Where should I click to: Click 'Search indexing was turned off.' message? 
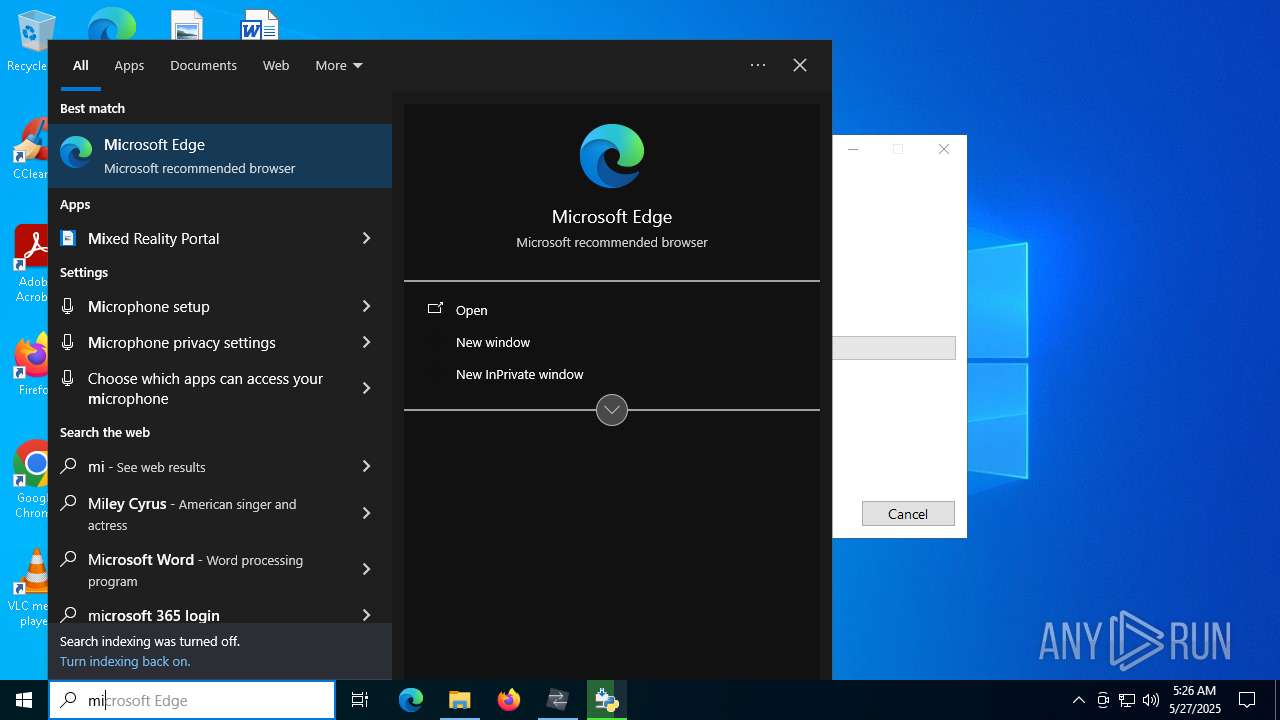(x=150, y=641)
